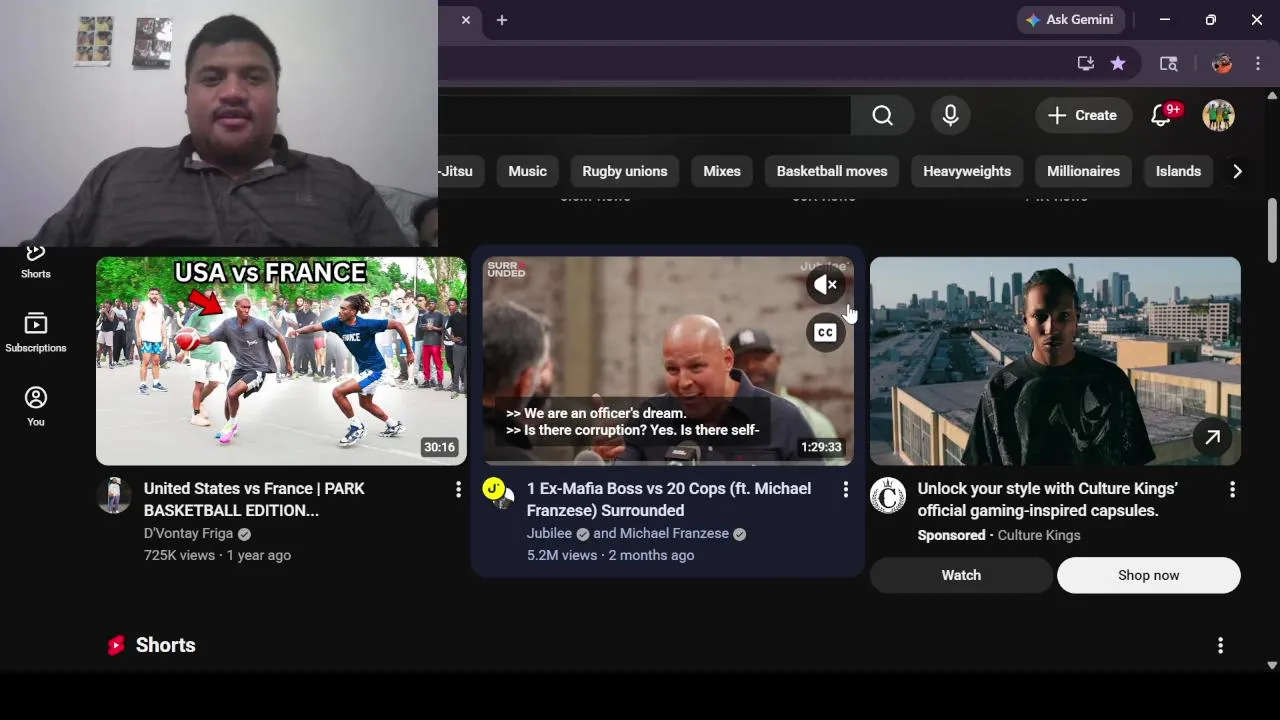This screenshot has height=720, width=1280.
Task: Open the Michael Franzese channel link
Action: coord(674,534)
